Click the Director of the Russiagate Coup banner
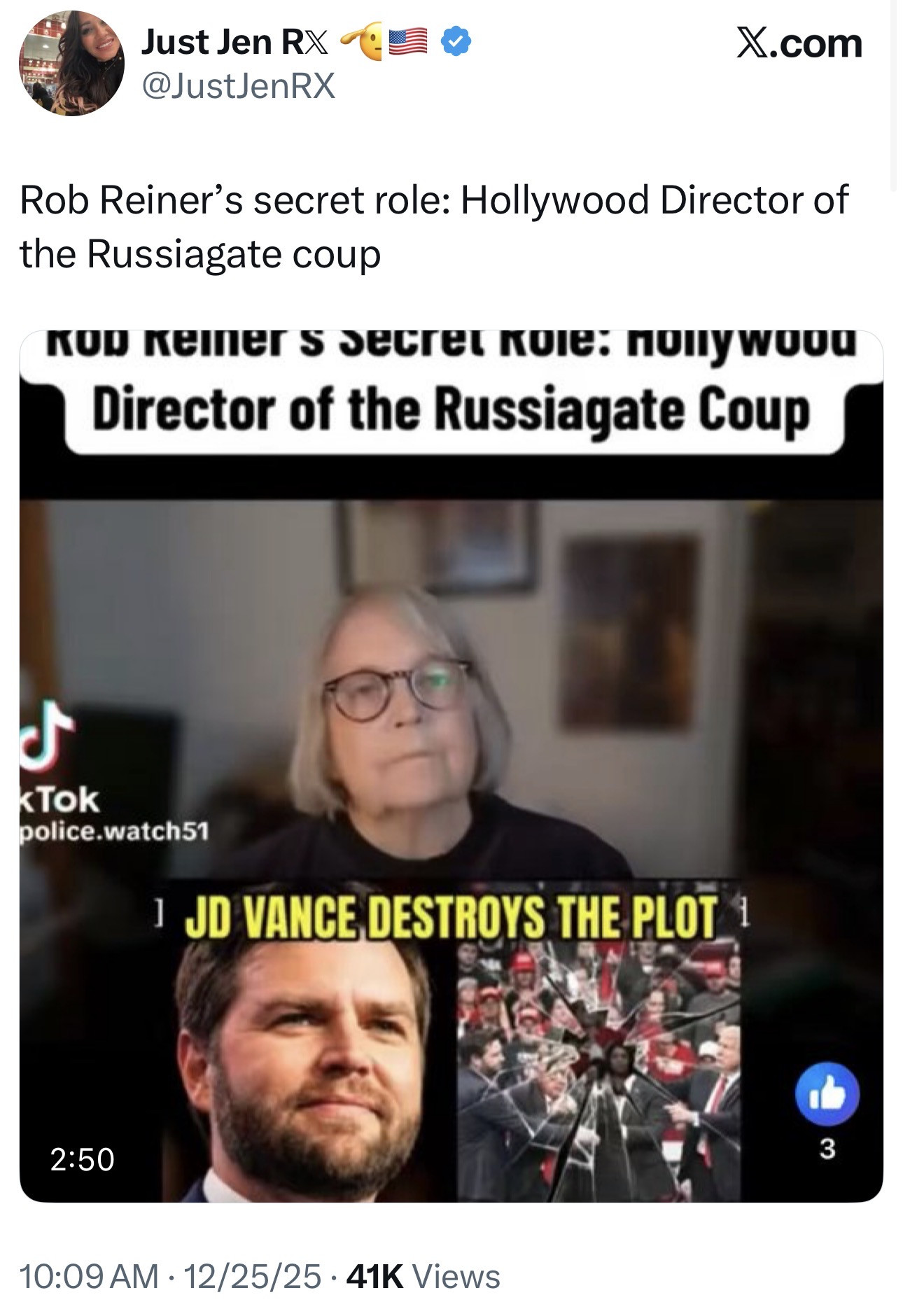The image size is (903, 1316). pyautogui.click(x=451, y=411)
